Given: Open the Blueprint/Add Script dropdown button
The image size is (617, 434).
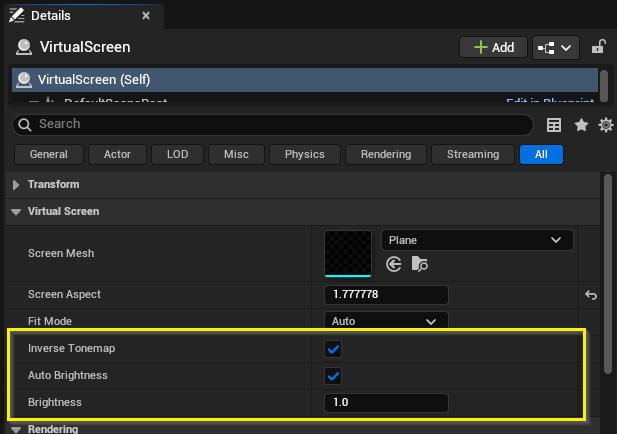Looking at the screenshot, I should tap(557, 47).
